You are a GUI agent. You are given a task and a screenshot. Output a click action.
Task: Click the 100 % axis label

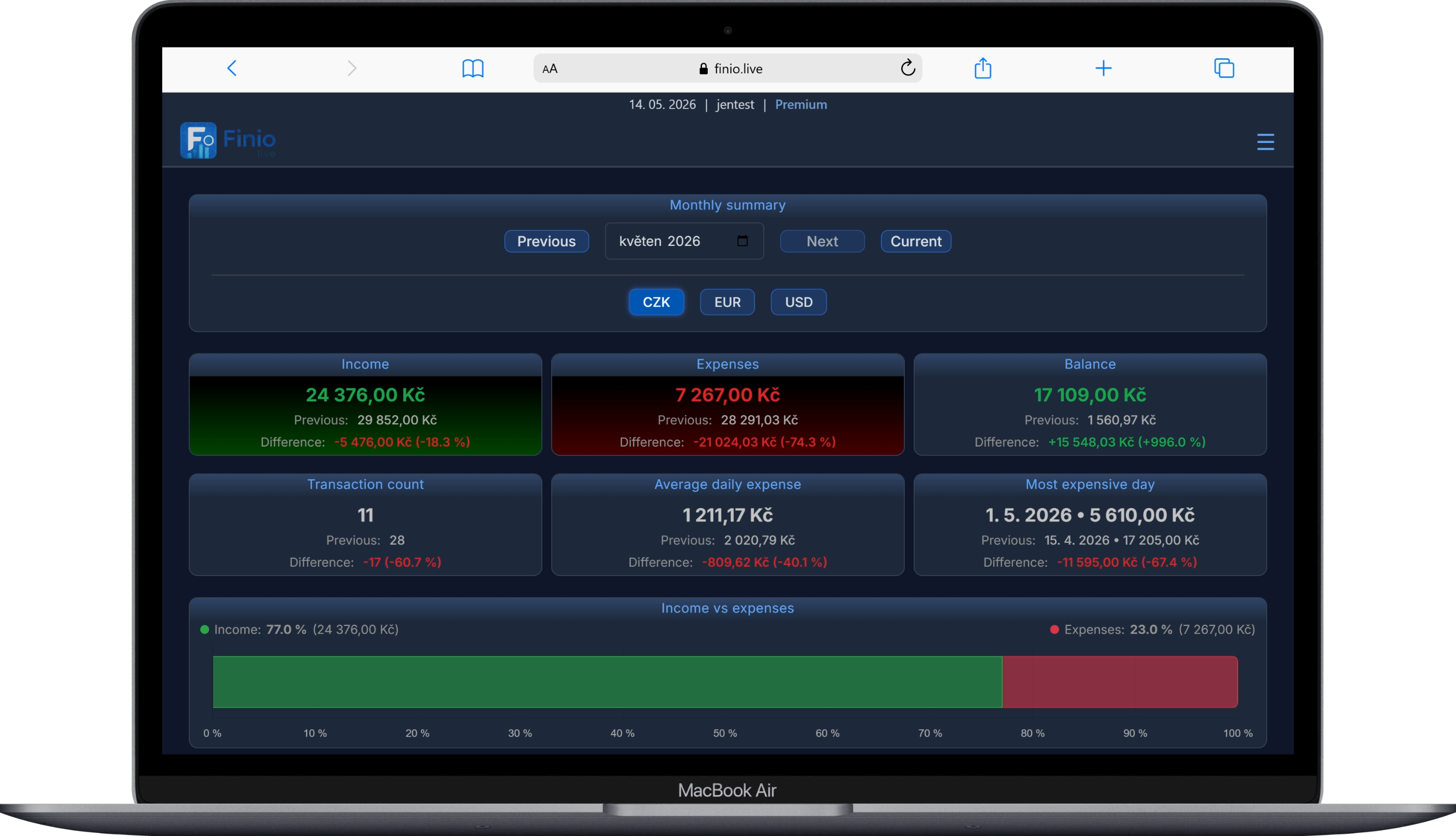1238,733
